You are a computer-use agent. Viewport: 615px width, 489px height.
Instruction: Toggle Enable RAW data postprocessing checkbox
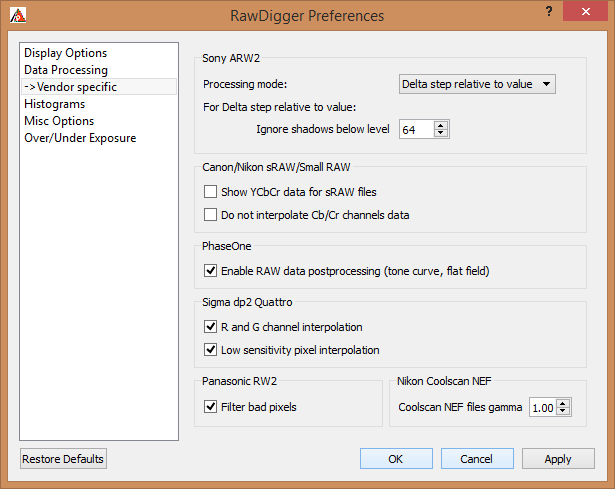tap(210, 271)
